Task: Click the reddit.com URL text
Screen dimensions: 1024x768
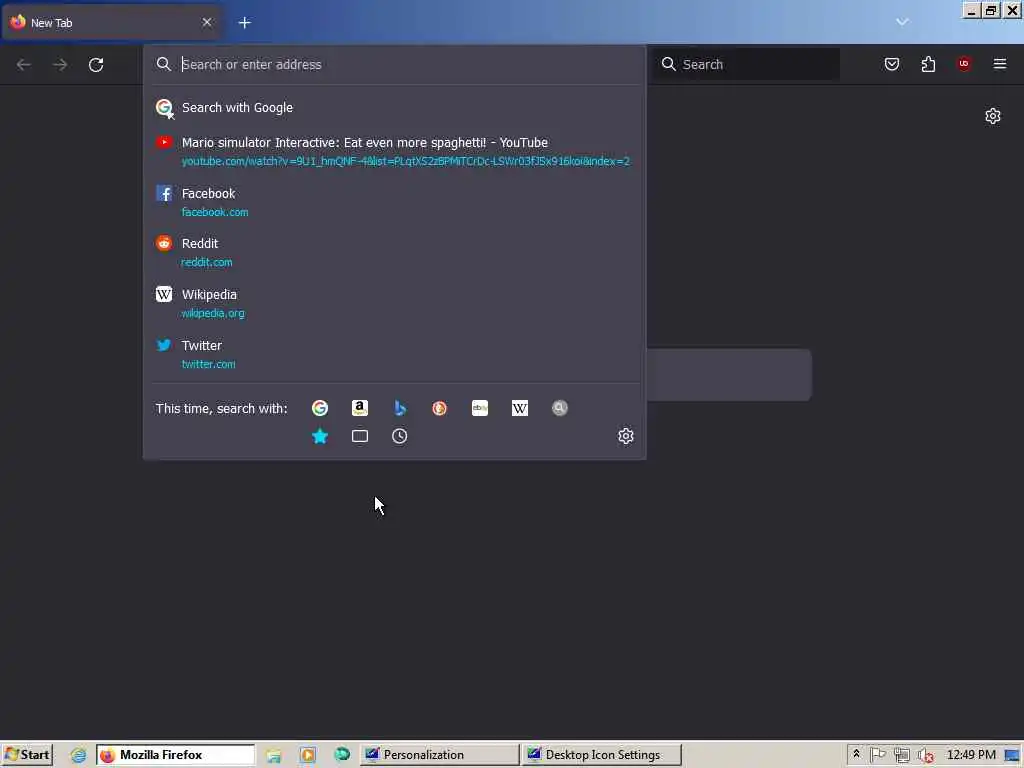Action: [207, 263]
